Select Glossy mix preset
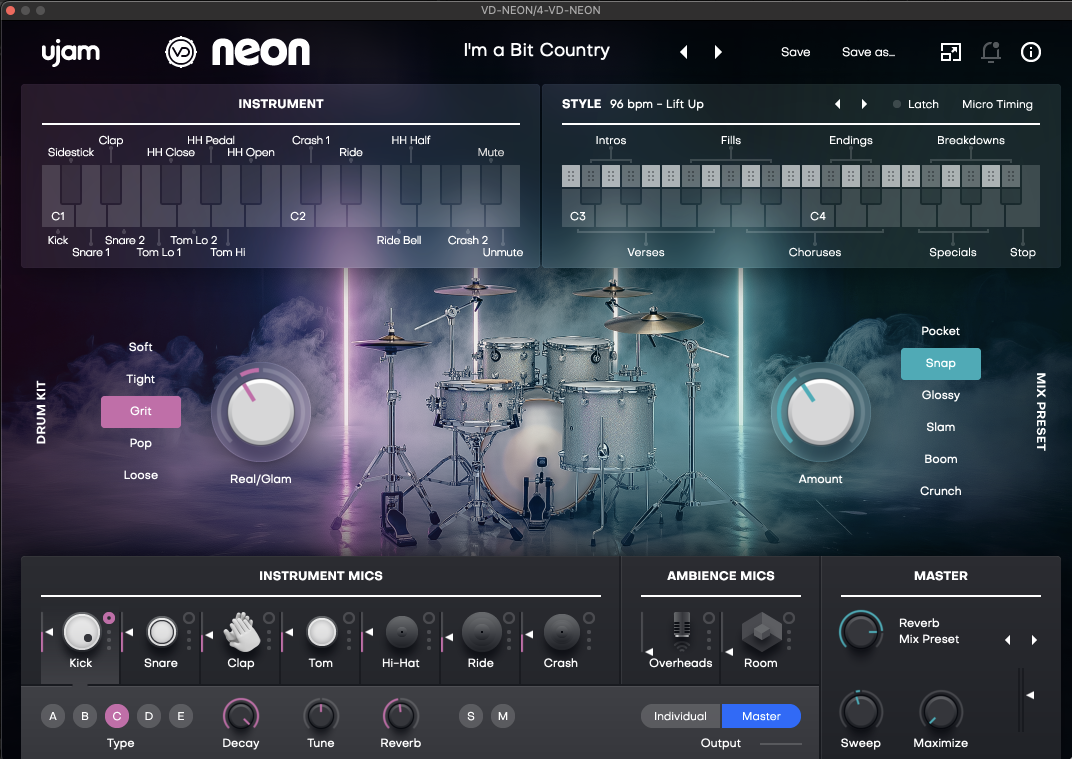Screen dimensions: 1072x759 (940, 395)
